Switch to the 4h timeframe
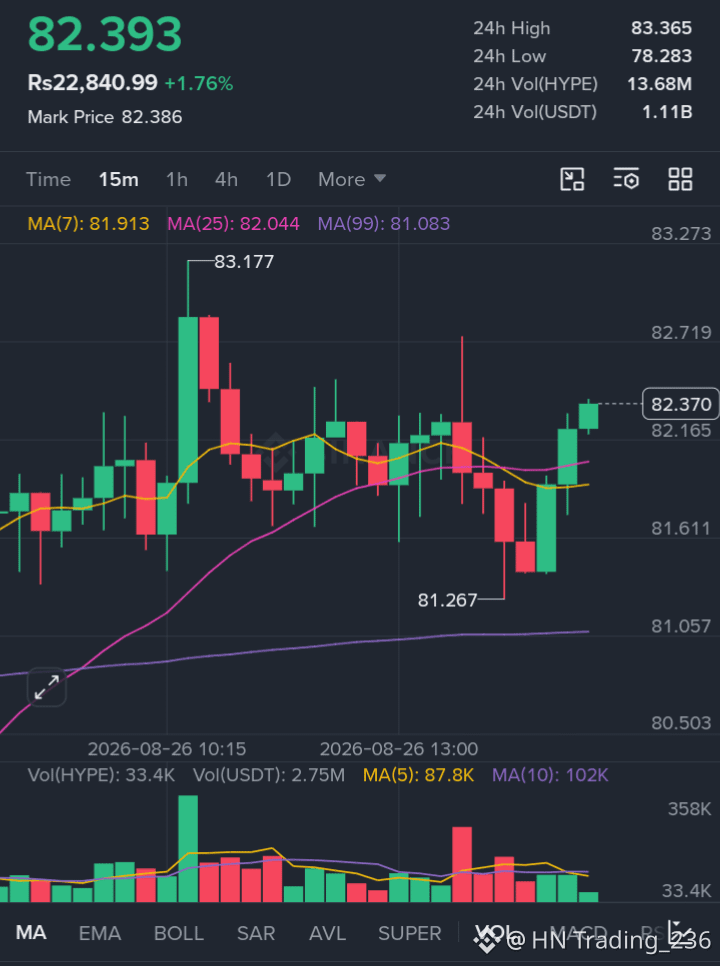This screenshot has height=966, width=720. tap(226, 179)
